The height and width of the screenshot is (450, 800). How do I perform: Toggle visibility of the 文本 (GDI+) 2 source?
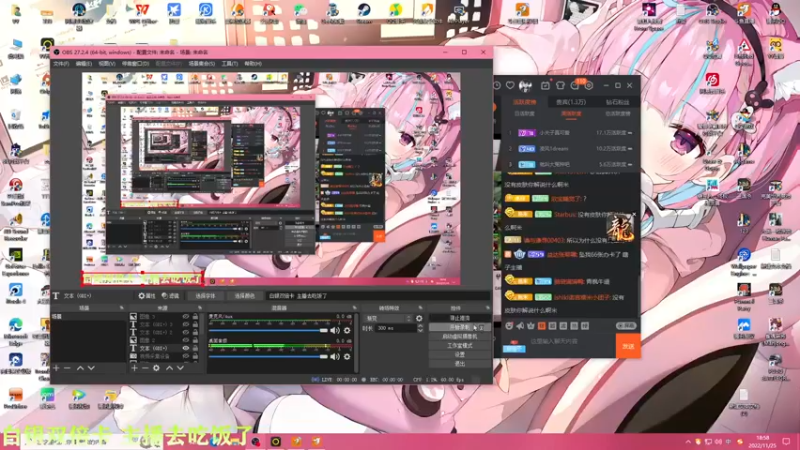(x=186, y=332)
